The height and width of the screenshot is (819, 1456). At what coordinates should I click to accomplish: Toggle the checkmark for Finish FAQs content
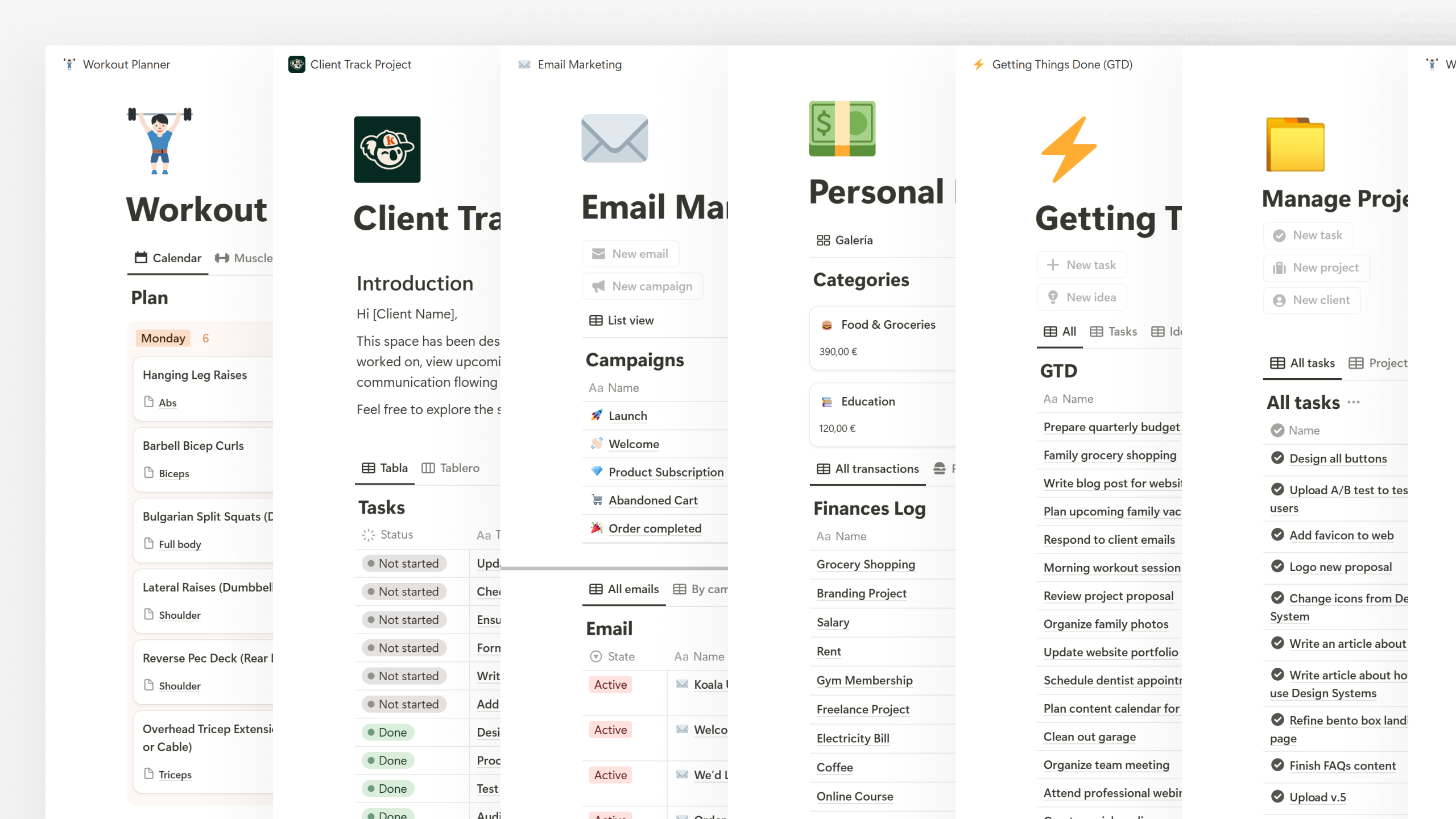click(x=1277, y=765)
